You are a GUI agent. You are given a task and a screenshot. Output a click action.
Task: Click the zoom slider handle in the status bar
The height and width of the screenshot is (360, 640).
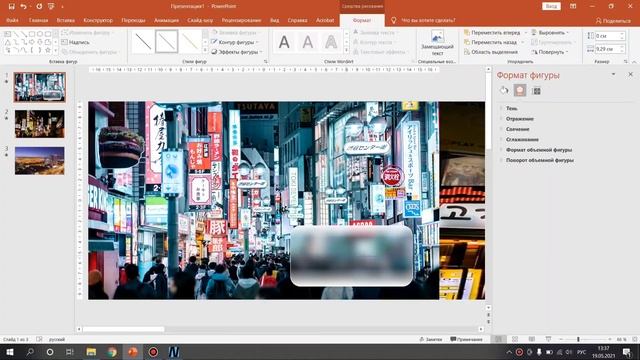578,339
